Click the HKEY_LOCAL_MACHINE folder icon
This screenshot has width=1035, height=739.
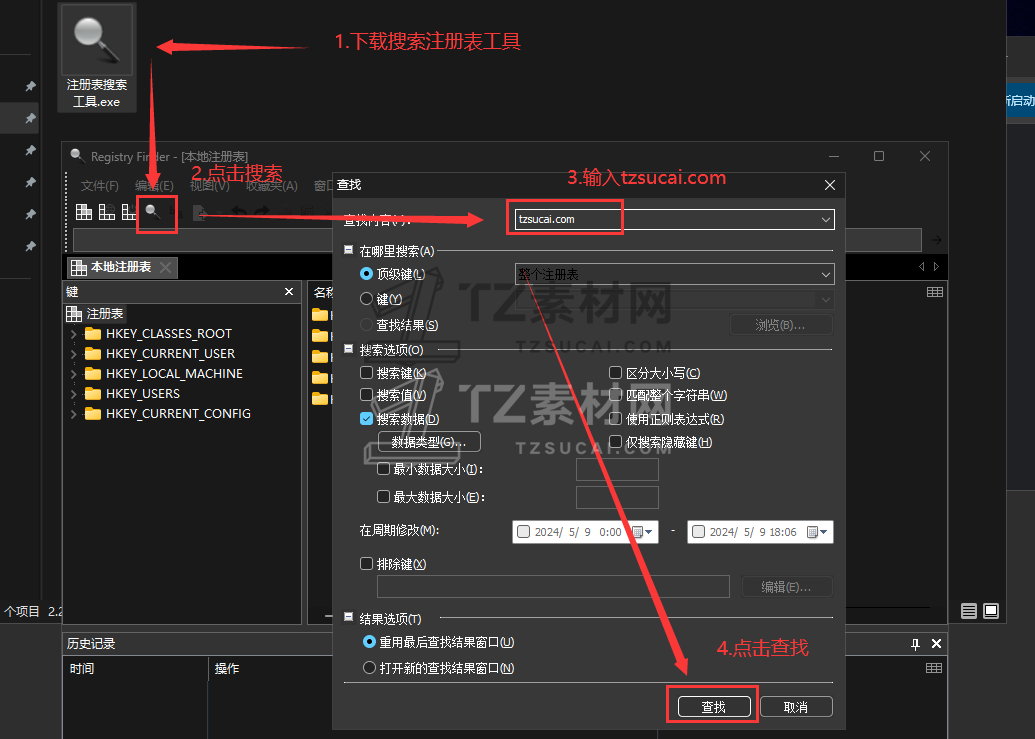pyautogui.click(x=93, y=373)
